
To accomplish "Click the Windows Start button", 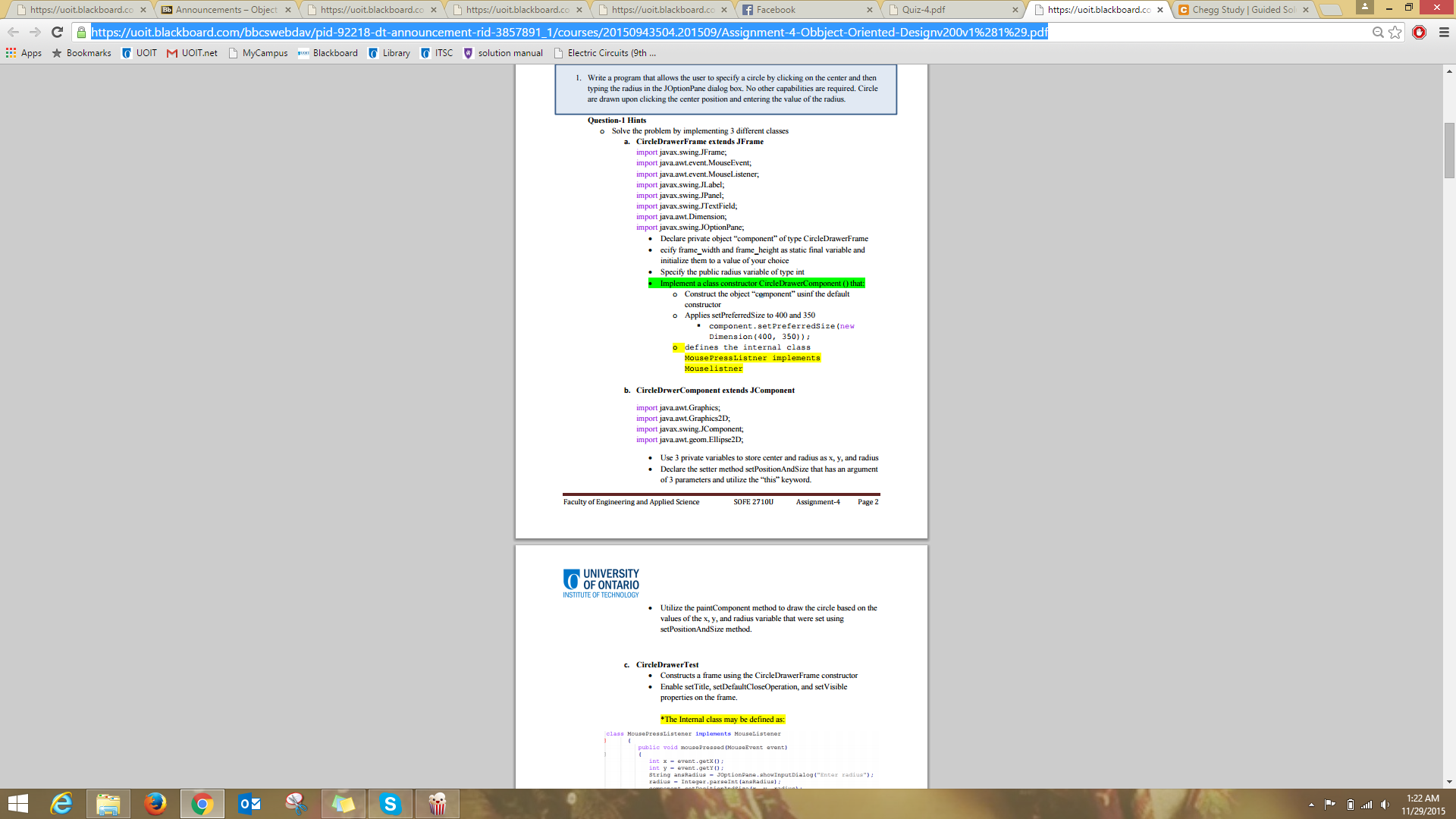I will click(17, 803).
